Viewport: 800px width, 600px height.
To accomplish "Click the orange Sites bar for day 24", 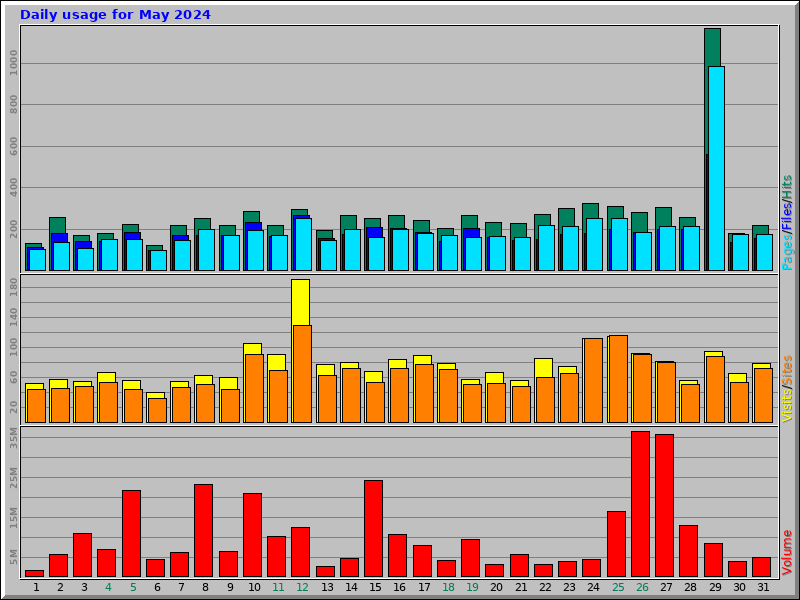I will pos(593,381).
